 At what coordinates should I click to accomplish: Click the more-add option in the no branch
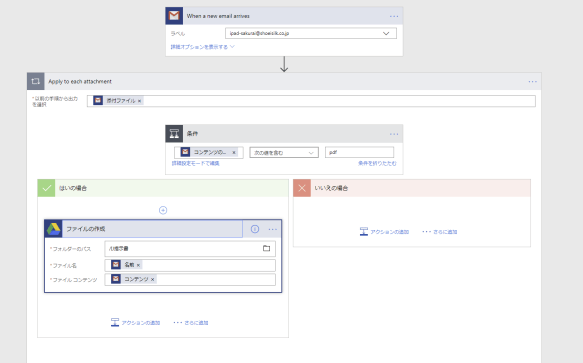tap(439, 232)
